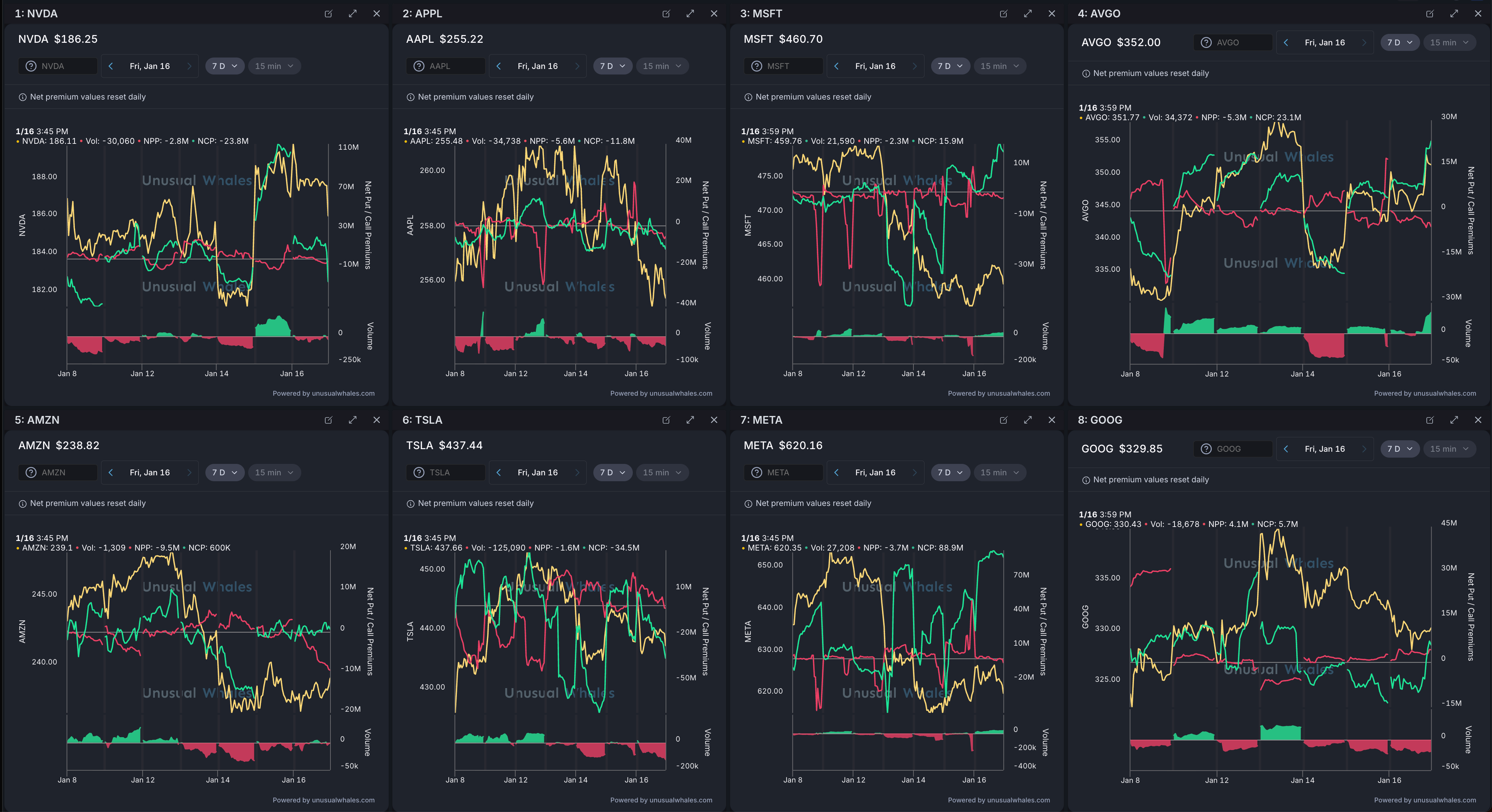Click edit icon on MSFT panel header

pos(1004,13)
